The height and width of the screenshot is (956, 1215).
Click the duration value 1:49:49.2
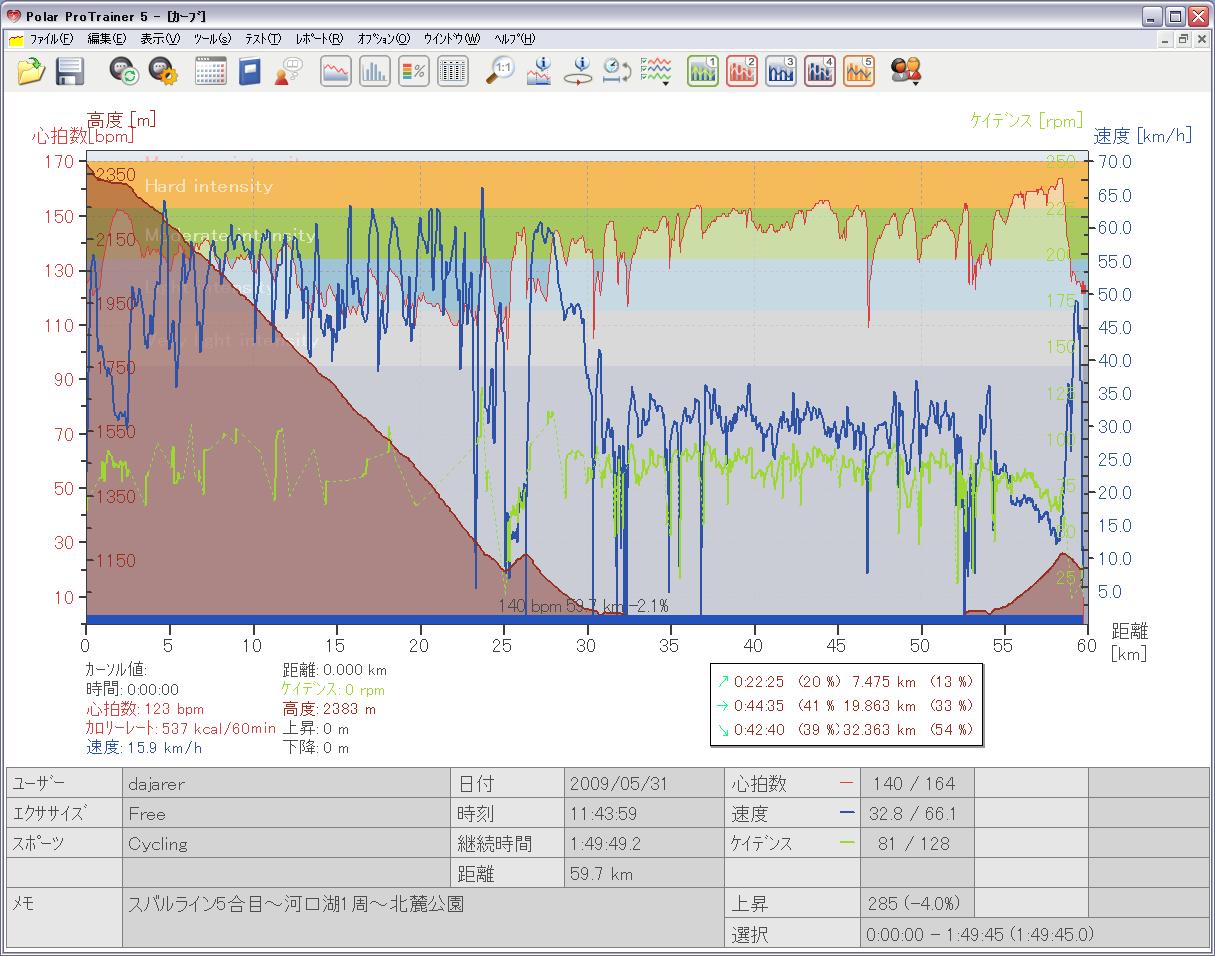[x=643, y=843]
